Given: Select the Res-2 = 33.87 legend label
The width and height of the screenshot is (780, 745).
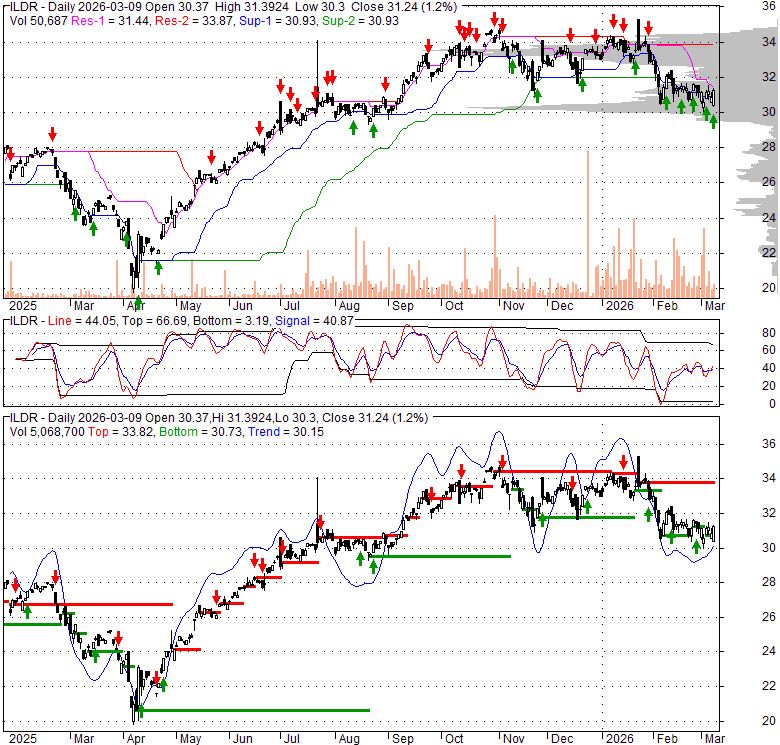Looking at the screenshot, I should (x=195, y=21).
